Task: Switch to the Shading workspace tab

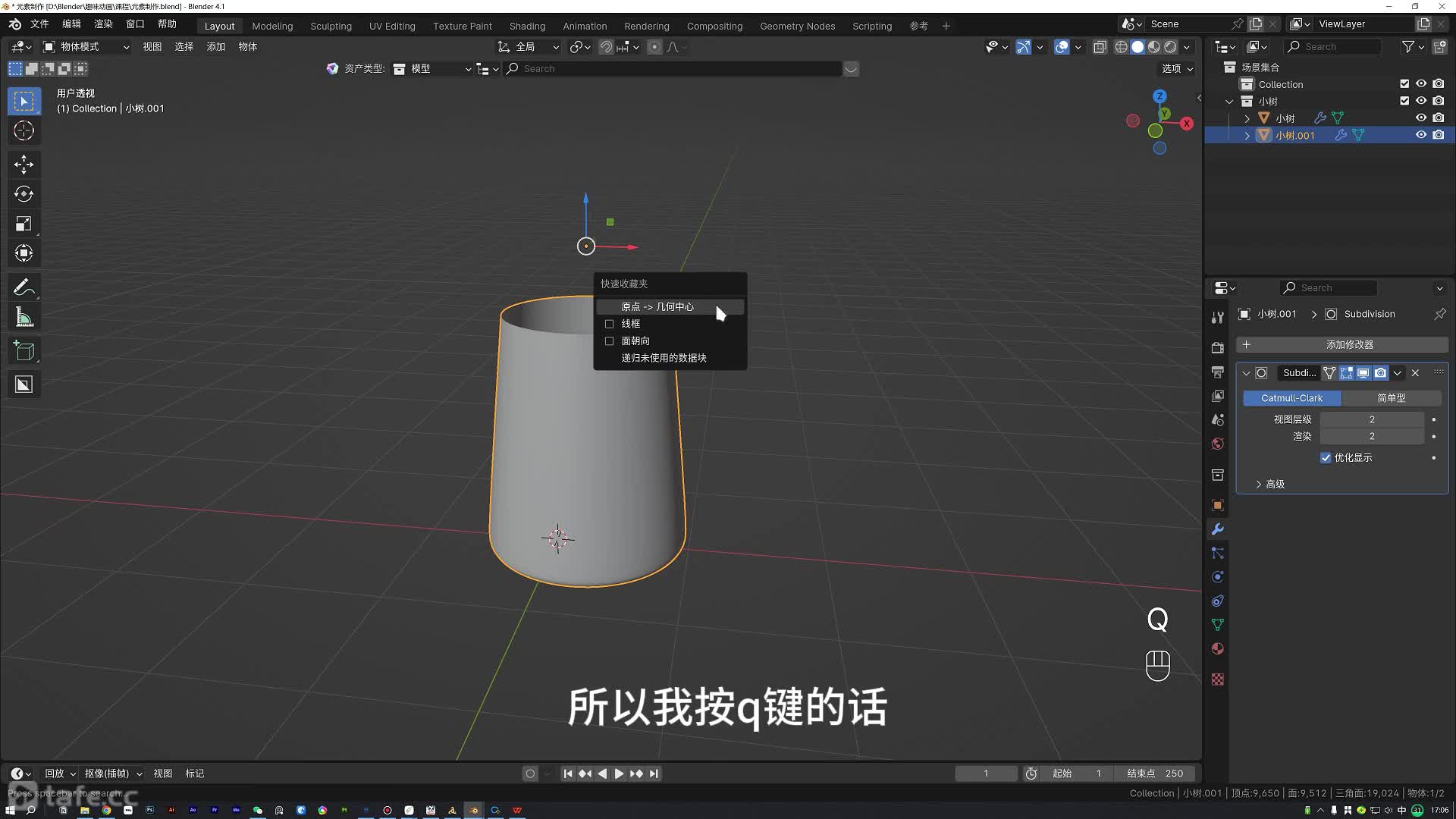Action: point(527,26)
